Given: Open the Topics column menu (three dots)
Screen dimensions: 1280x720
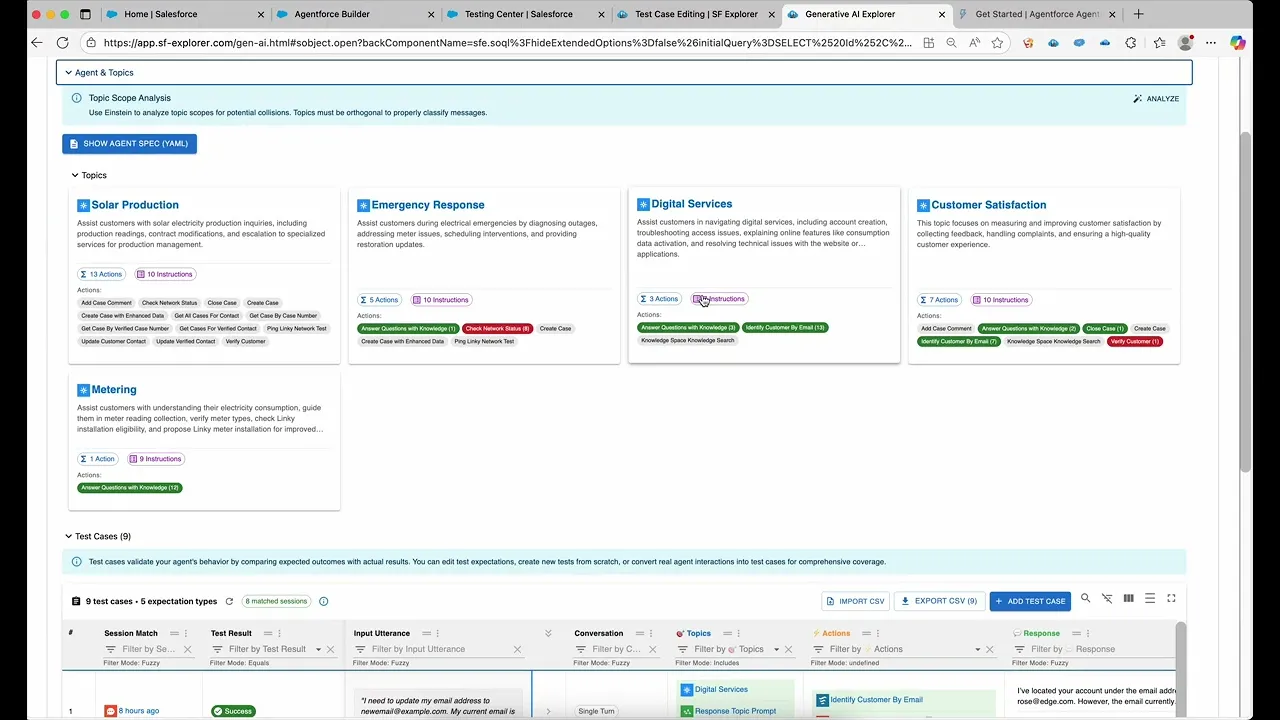Looking at the screenshot, I should [x=739, y=633].
